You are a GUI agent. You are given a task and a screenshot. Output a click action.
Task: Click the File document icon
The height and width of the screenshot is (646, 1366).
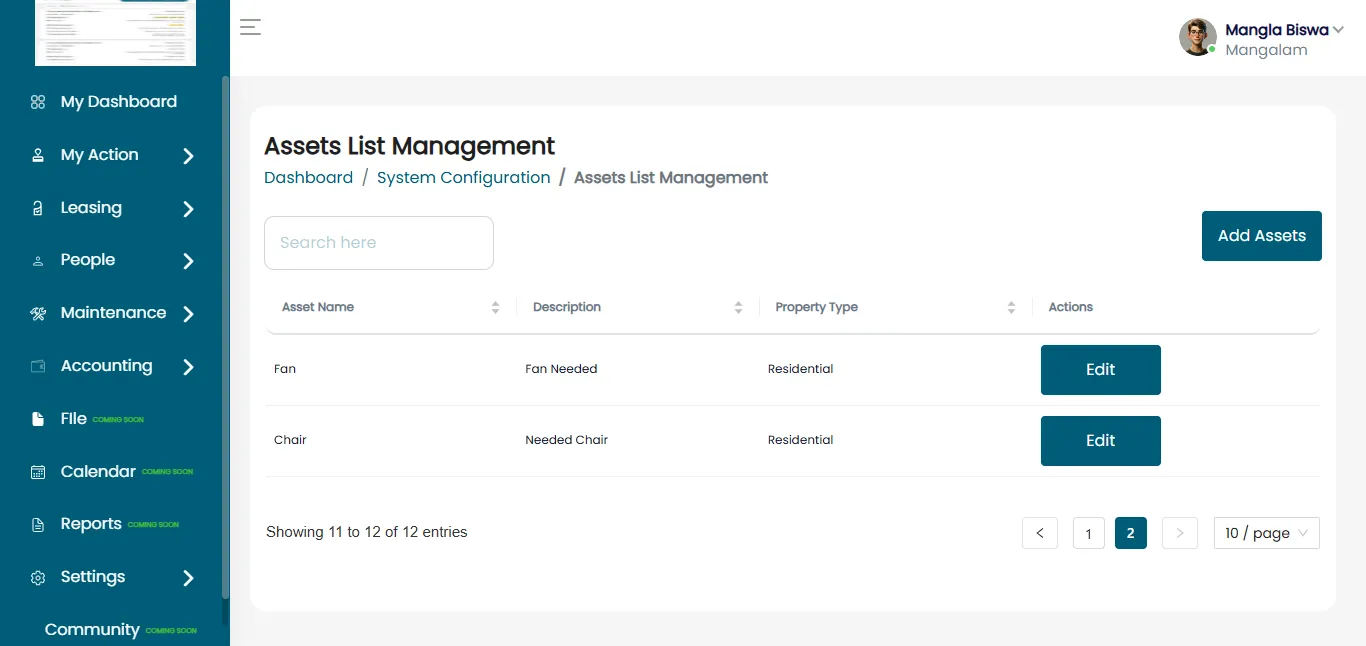coord(38,419)
